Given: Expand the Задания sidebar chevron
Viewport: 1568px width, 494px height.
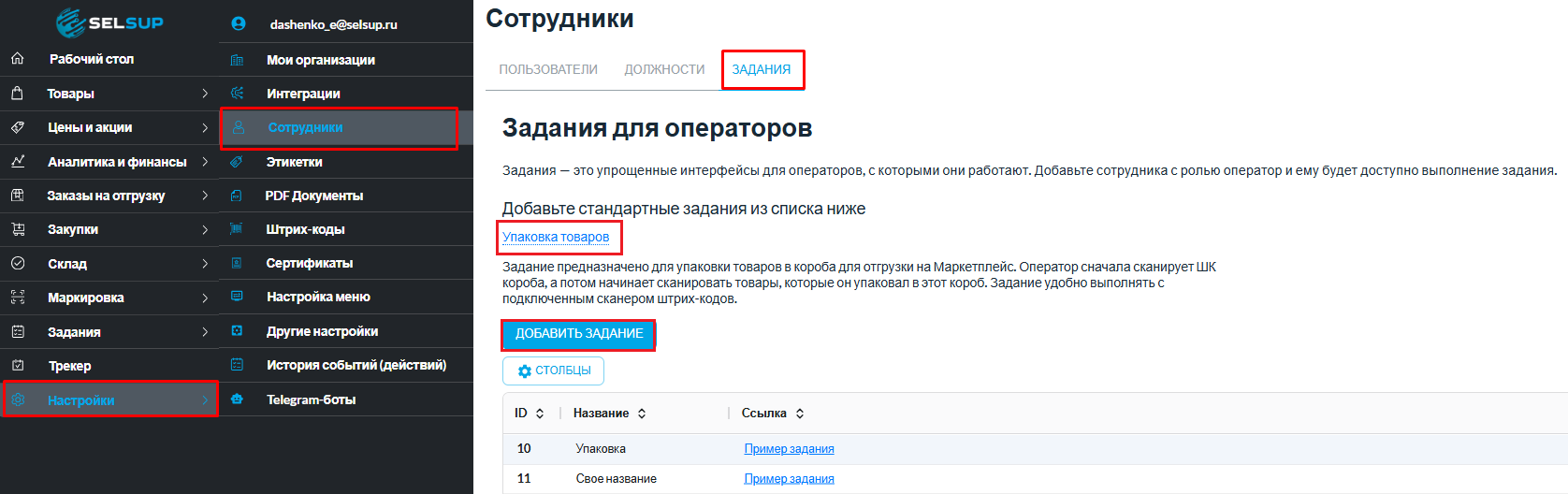Looking at the screenshot, I should (x=205, y=332).
